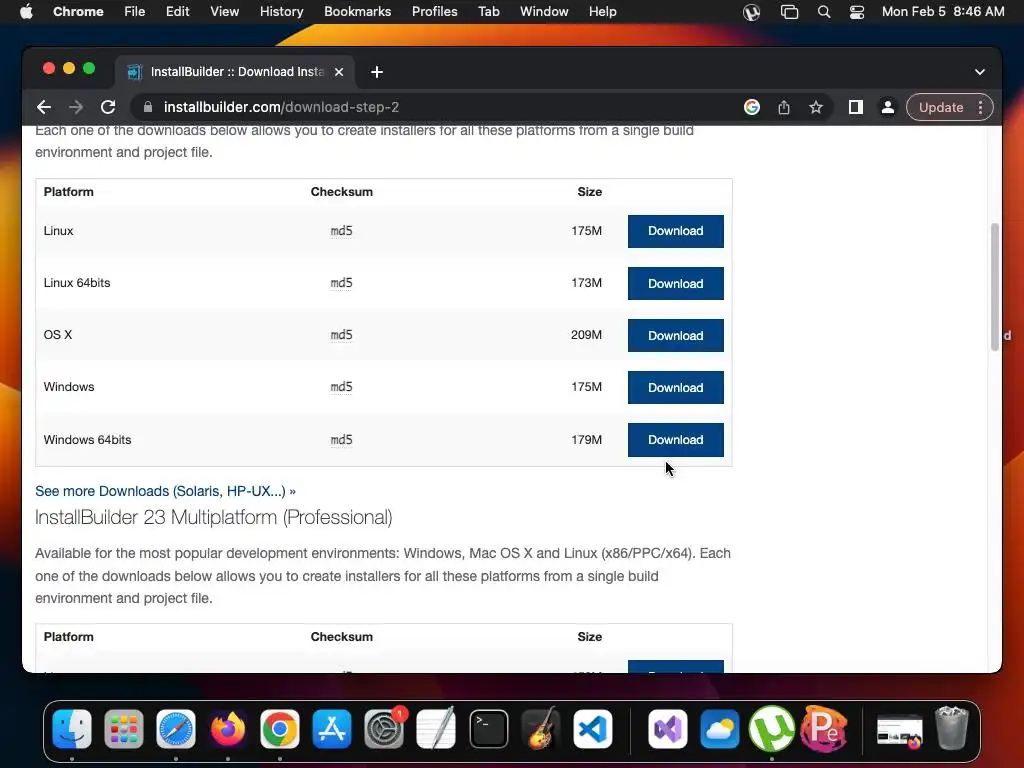Open Google Chrome from the dock
Screen dimensions: 1024x768
click(x=280, y=729)
